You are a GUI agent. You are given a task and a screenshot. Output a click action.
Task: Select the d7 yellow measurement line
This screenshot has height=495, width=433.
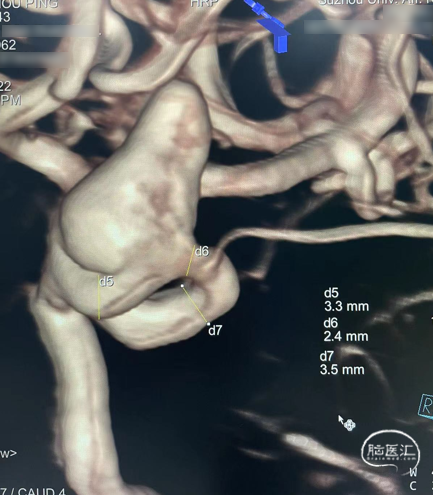pyautogui.click(x=195, y=305)
